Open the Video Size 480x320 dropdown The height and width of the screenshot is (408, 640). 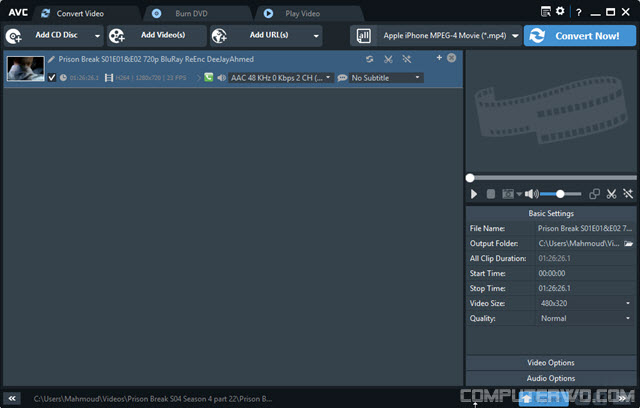coord(628,303)
